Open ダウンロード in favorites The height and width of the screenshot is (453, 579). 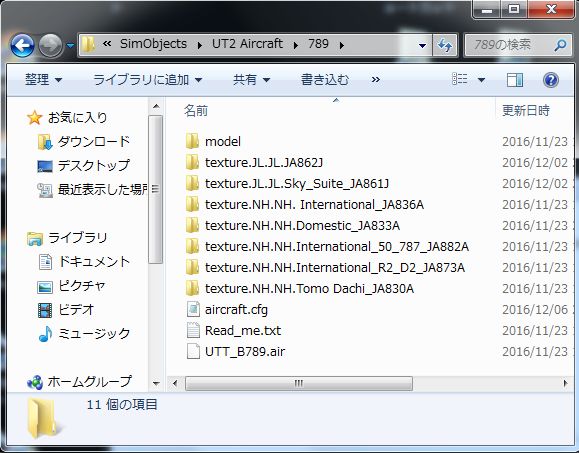pos(94,141)
